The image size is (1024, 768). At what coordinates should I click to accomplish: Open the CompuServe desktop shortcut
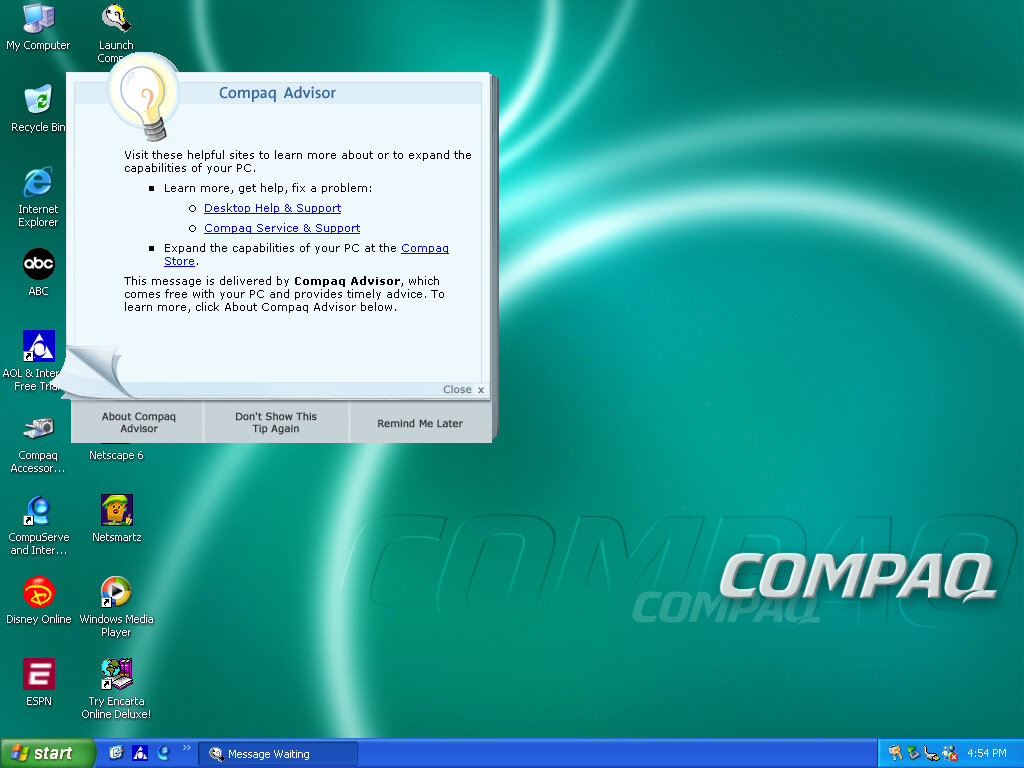[x=38, y=511]
